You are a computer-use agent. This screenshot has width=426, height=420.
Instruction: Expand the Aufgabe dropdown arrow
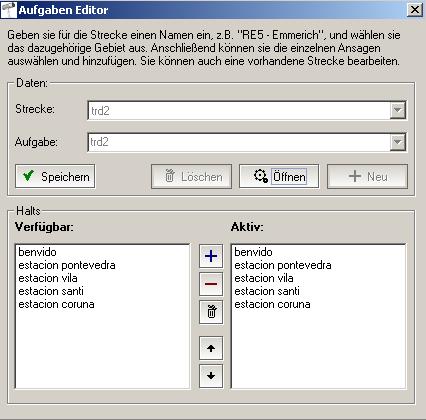click(x=398, y=142)
